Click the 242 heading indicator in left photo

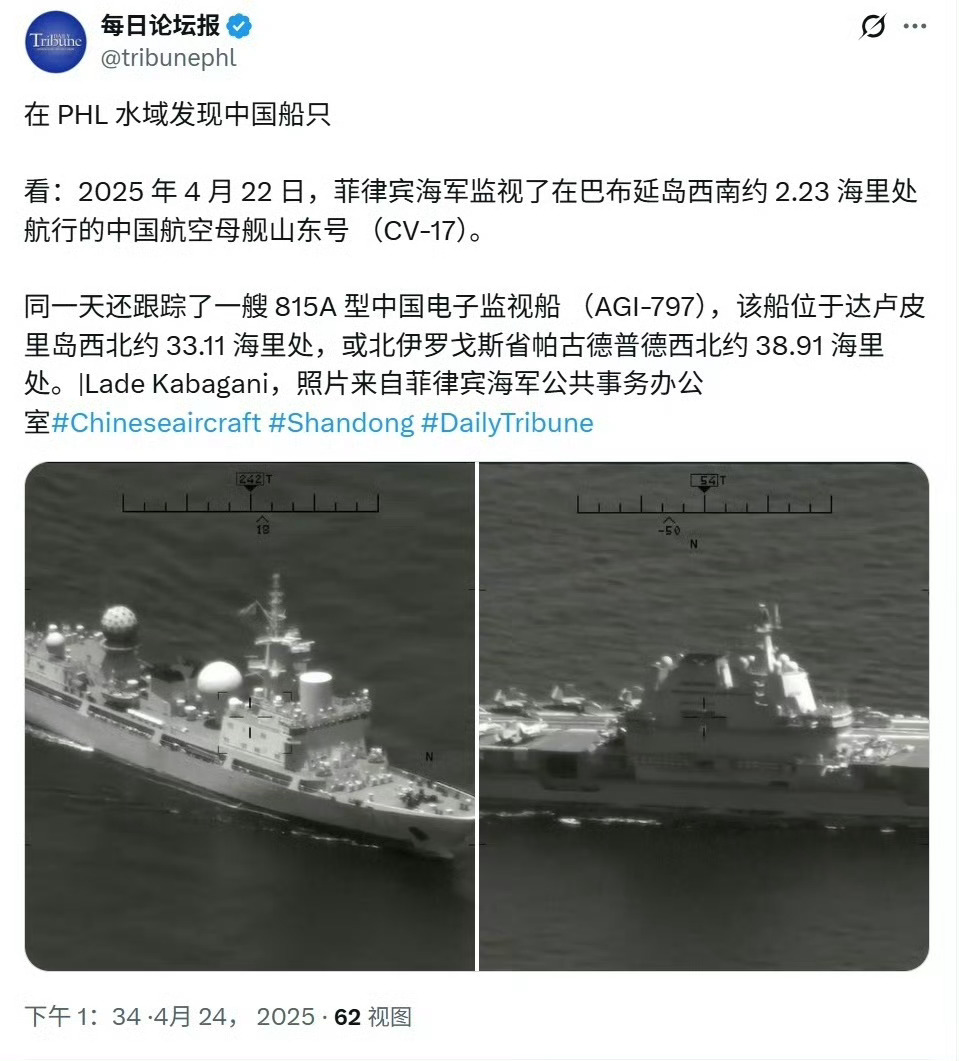251,478
